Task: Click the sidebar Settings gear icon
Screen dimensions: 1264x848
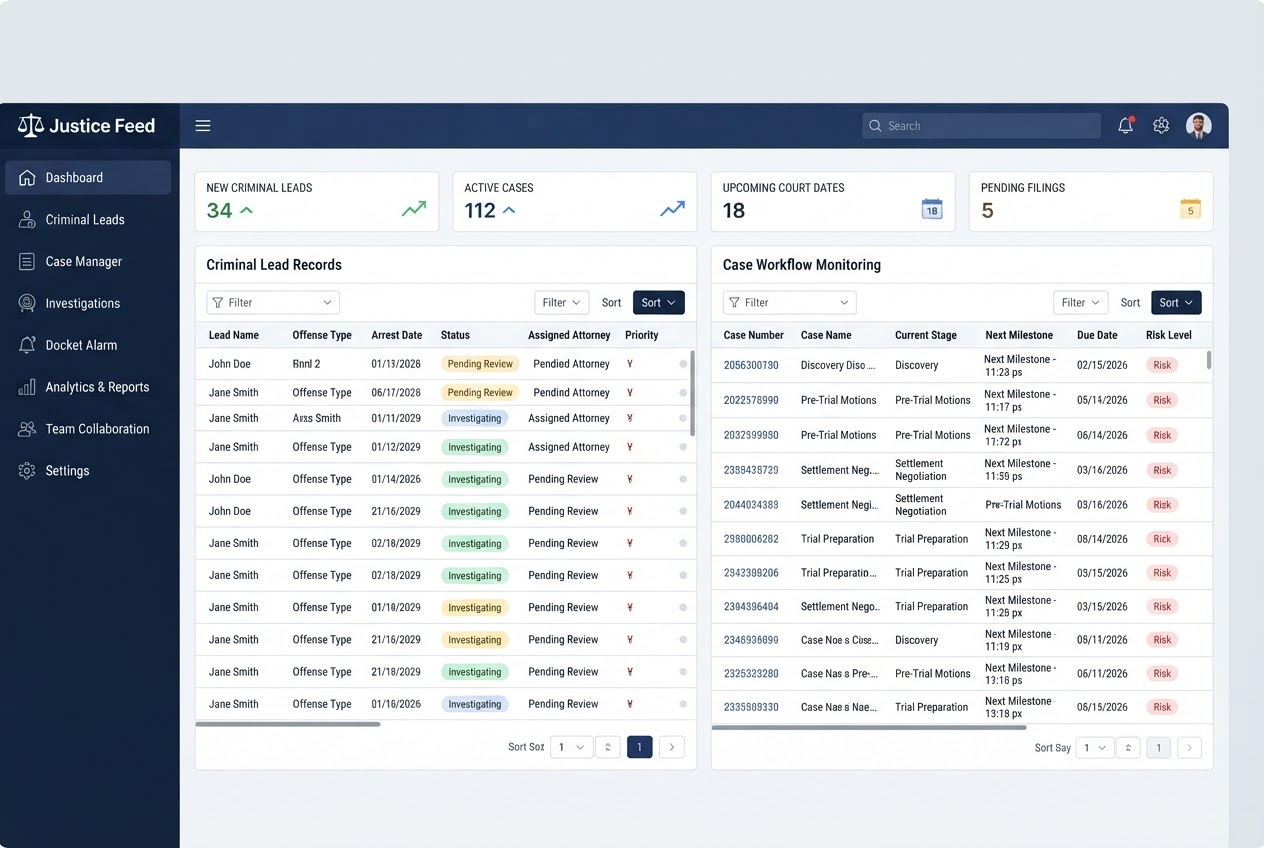Action: pos(27,471)
